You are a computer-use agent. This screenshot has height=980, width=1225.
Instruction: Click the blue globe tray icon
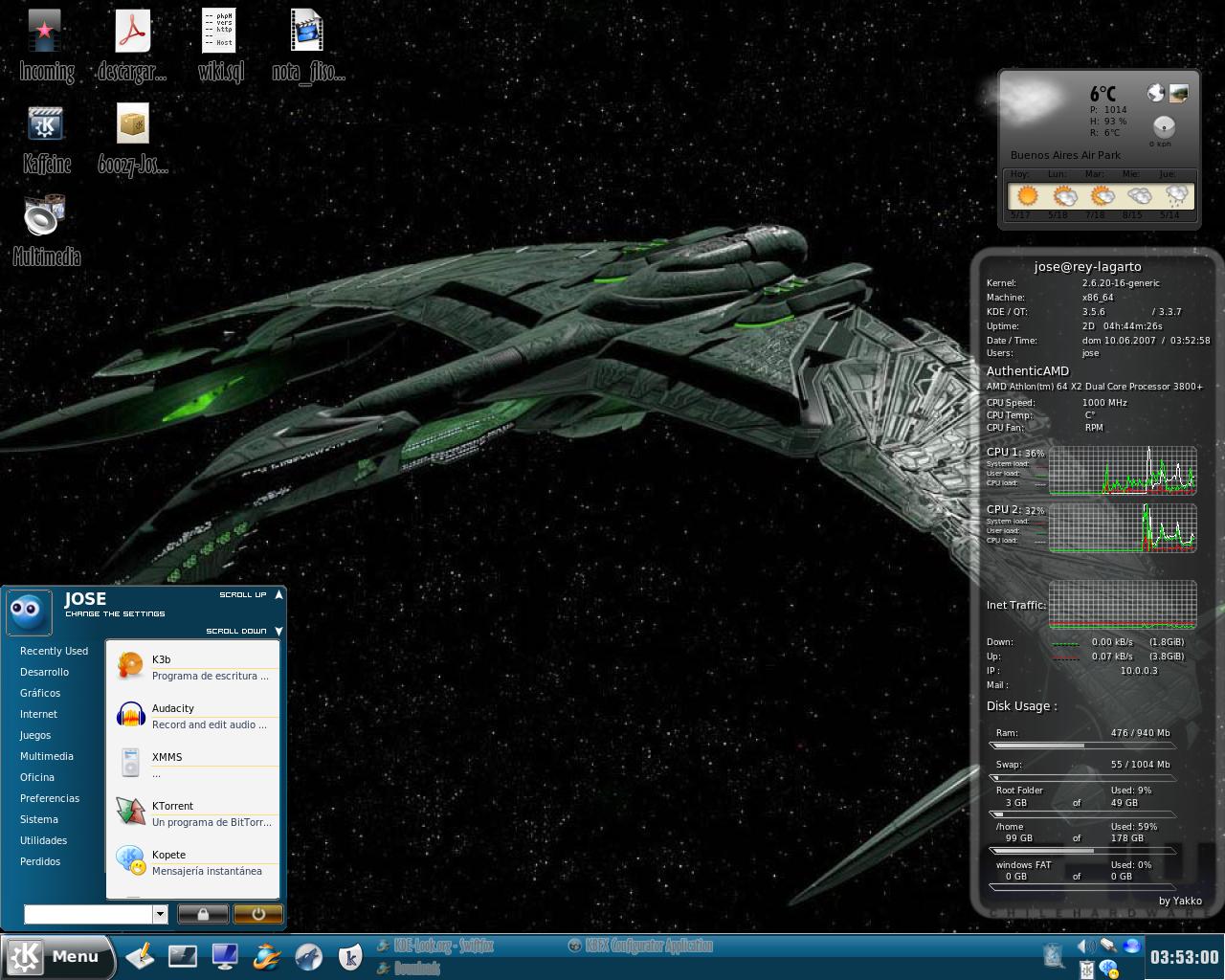click(1132, 947)
